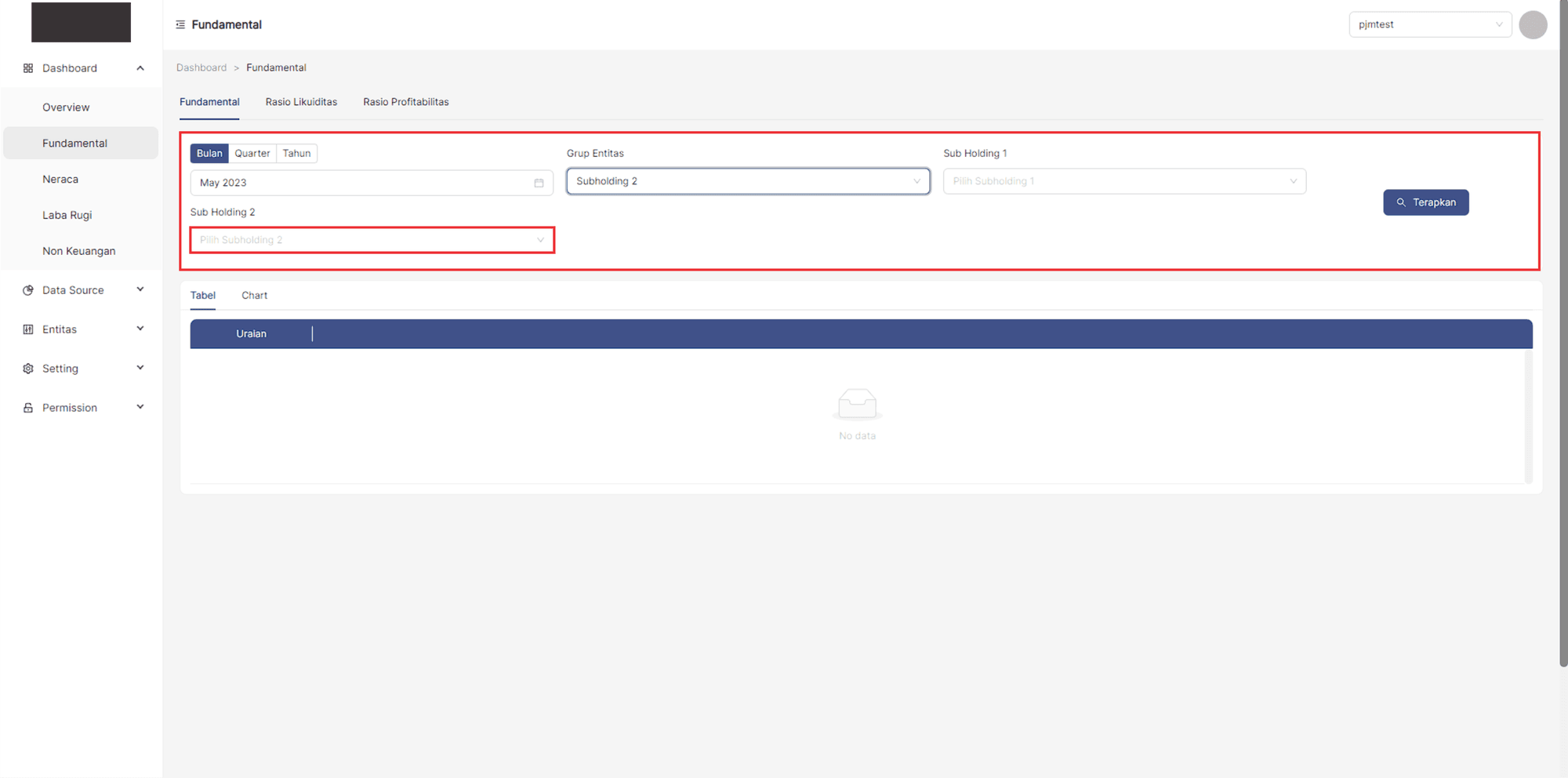
Task: Click the Setting gear icon
Action: click(x=28, y=369)
